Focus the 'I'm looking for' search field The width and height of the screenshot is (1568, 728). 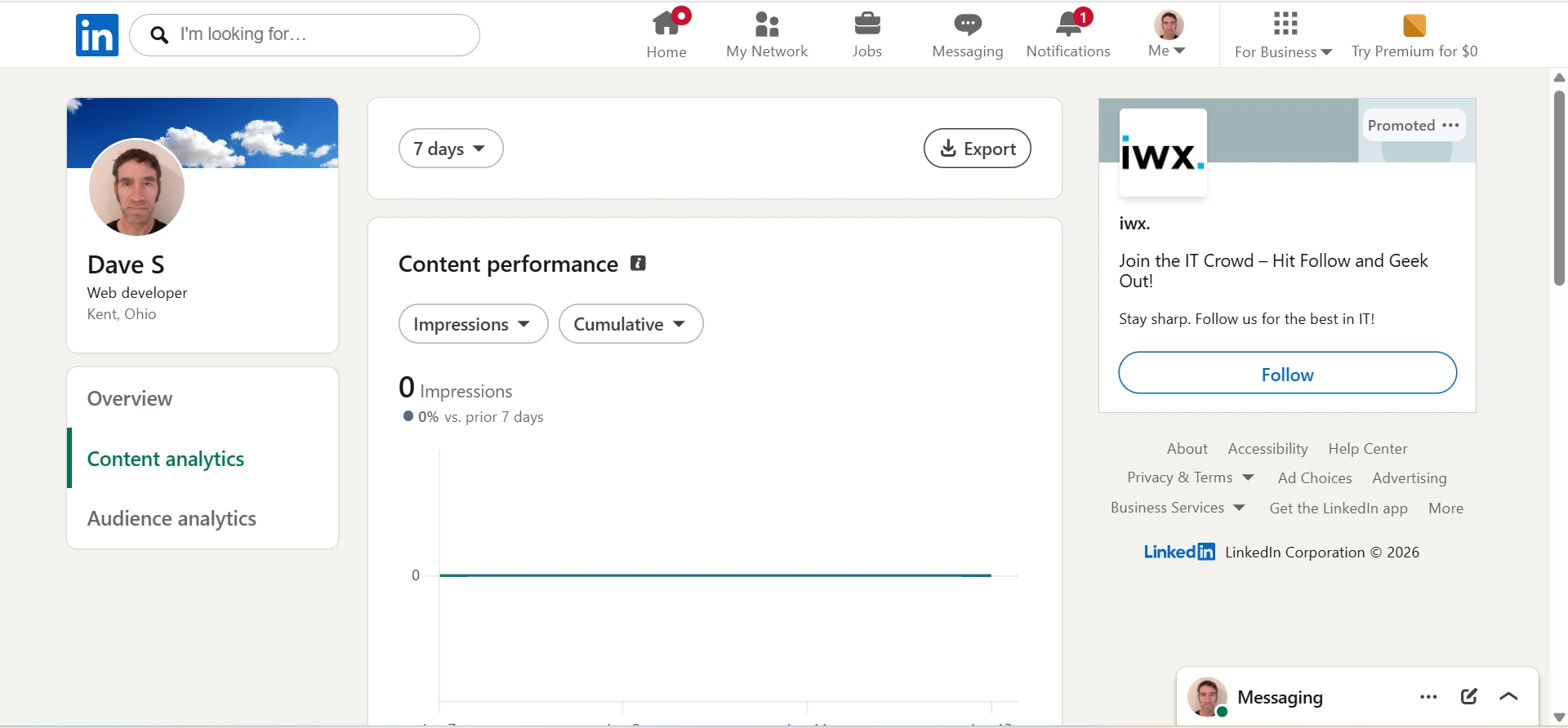coord(305,35)
